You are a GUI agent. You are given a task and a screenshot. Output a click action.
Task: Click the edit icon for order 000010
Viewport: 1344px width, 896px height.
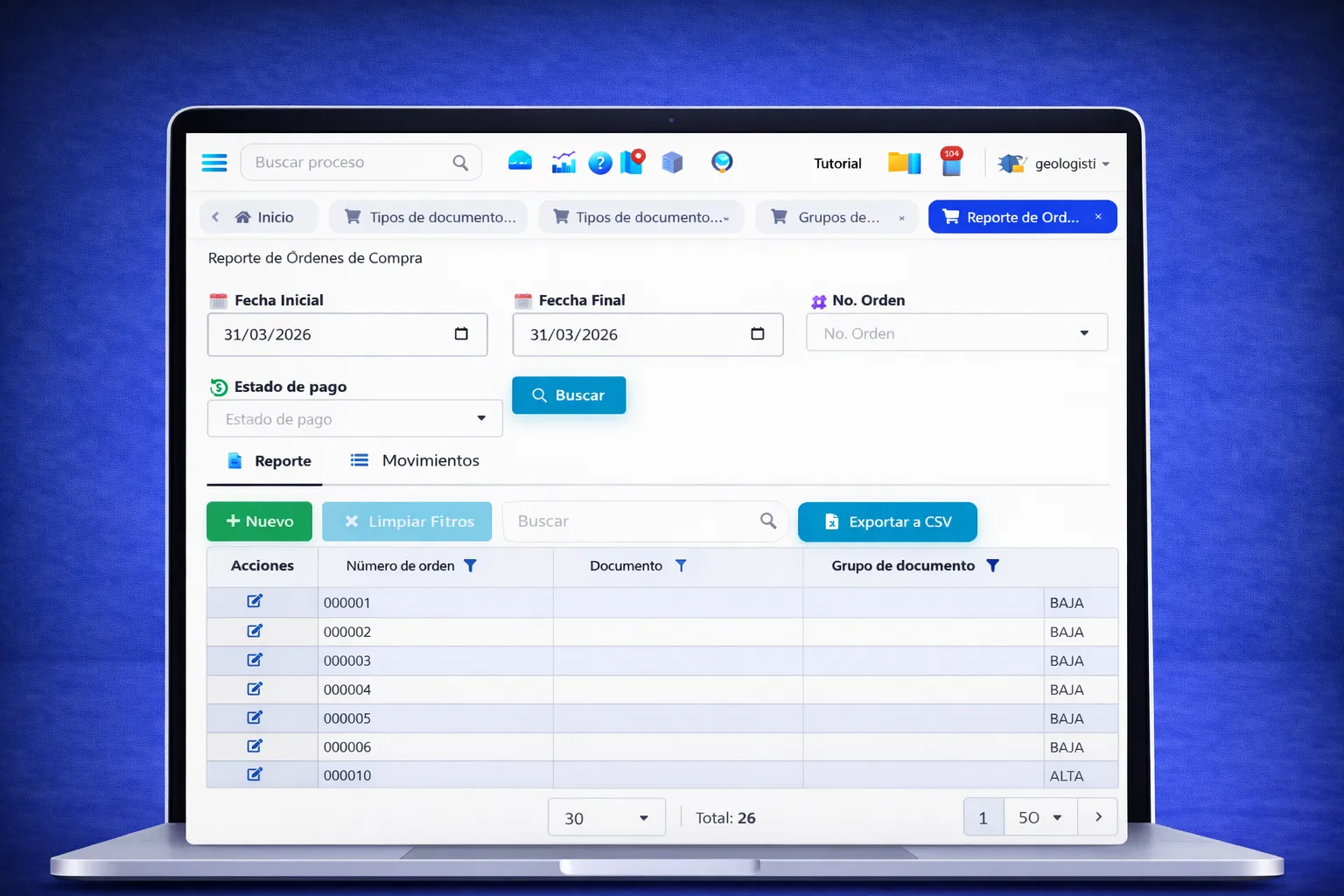point(255,774)
